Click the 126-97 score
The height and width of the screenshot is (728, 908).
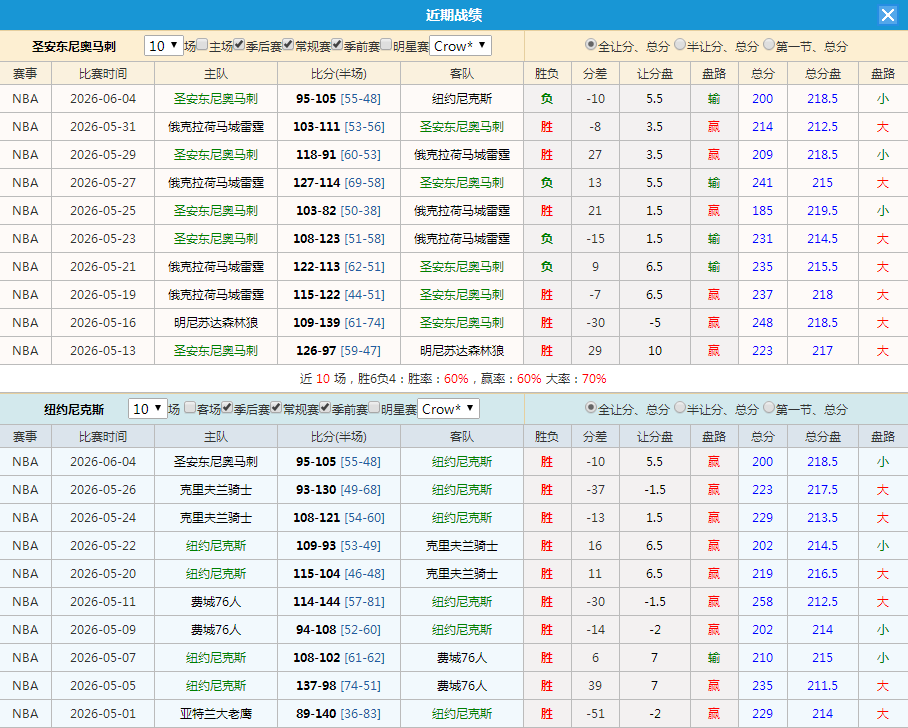[316, 350]
